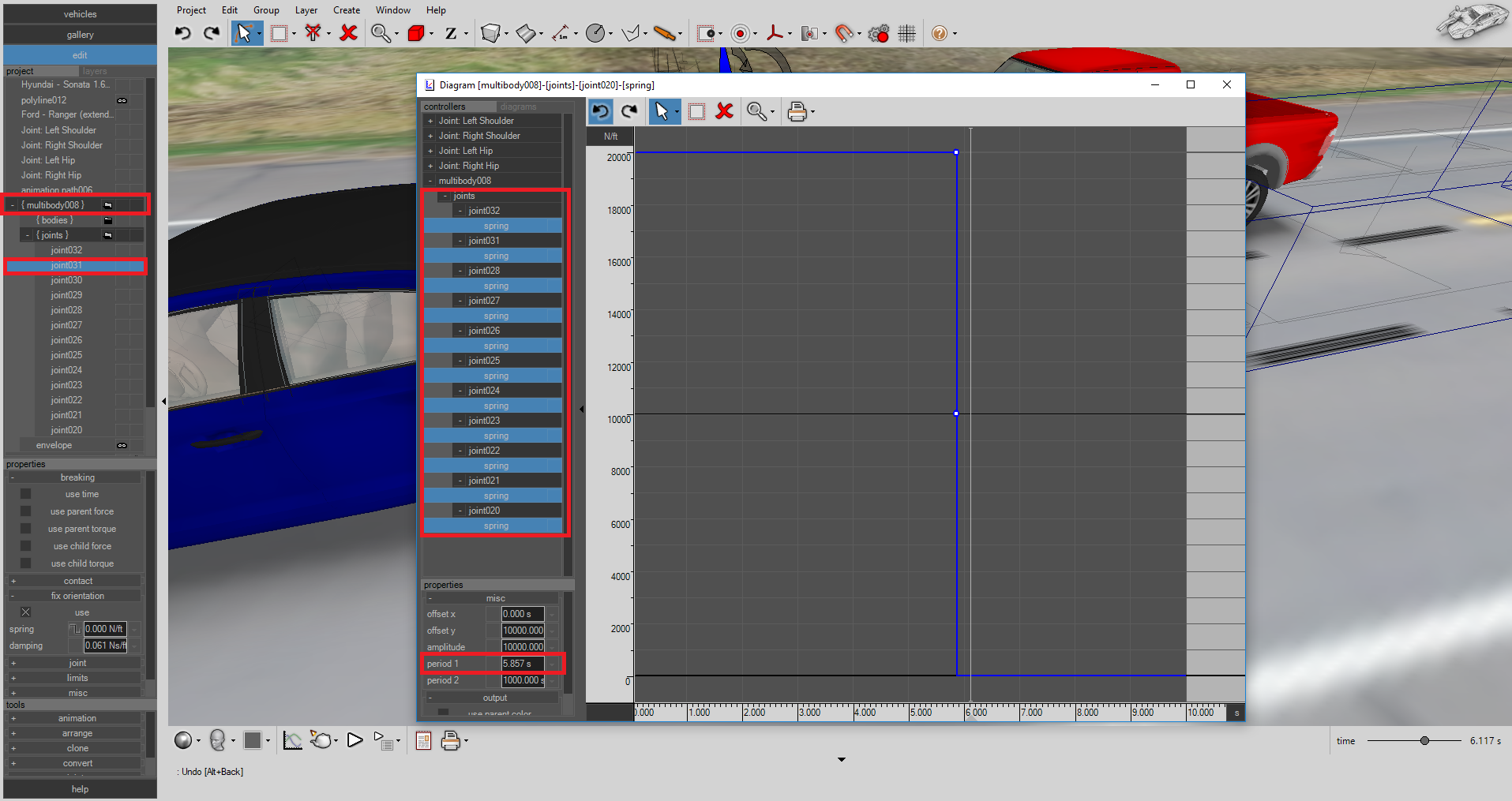Expand Joint: Left Shoulder in controllers list
The width and height of the screenshot is (1512, 801).
[430, 121]
